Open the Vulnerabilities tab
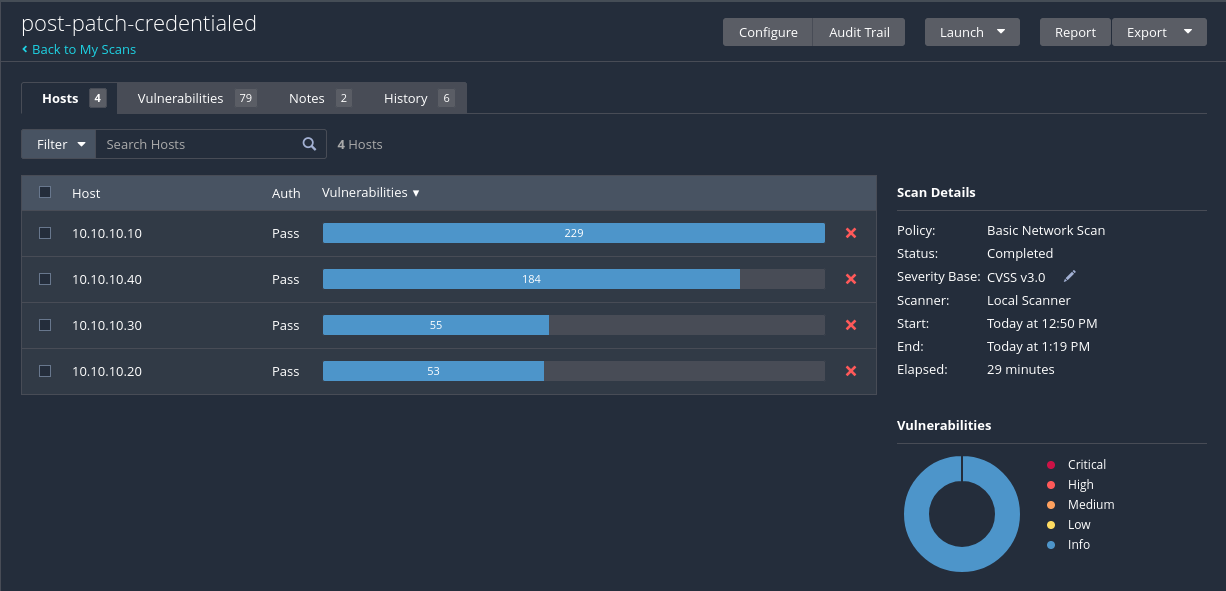Screen dimensions: 1226x591 tap(196, 98)
